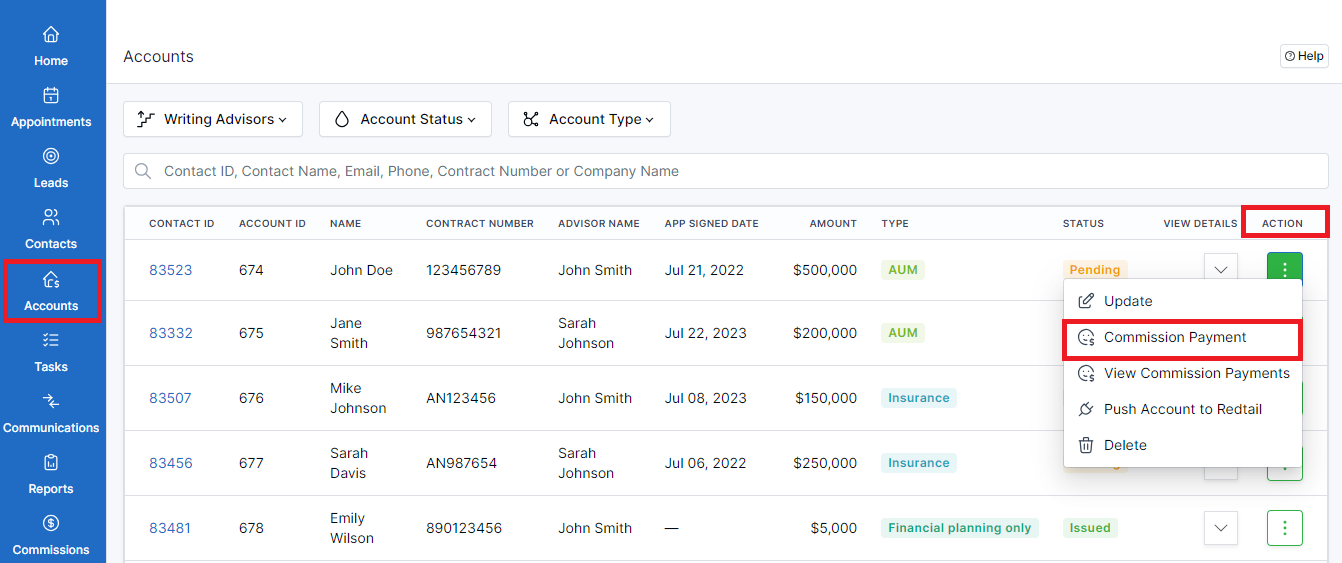Expand view details for John Doe row
Viewport: 1342px width, 563px height.
pyautogui.click(x=1221, y=269)
